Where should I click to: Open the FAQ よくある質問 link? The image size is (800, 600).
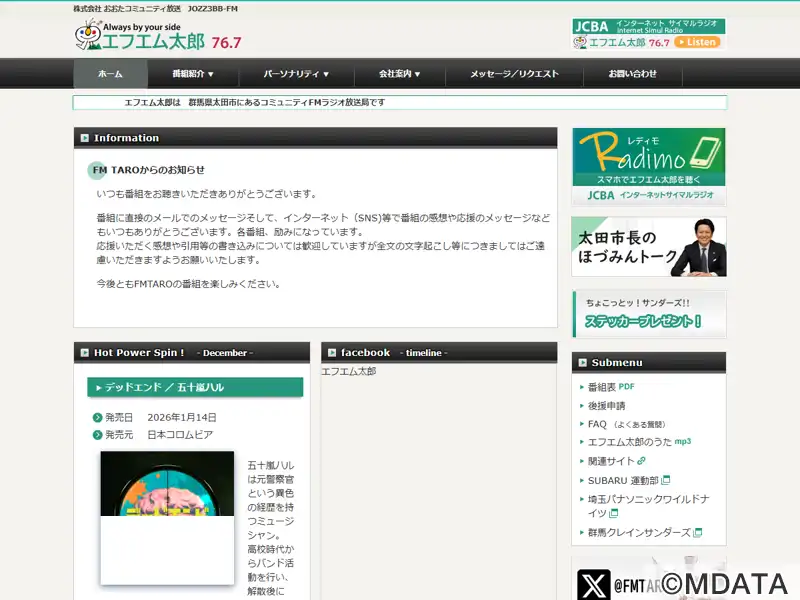pyautogui.click(x=627, y=424)
